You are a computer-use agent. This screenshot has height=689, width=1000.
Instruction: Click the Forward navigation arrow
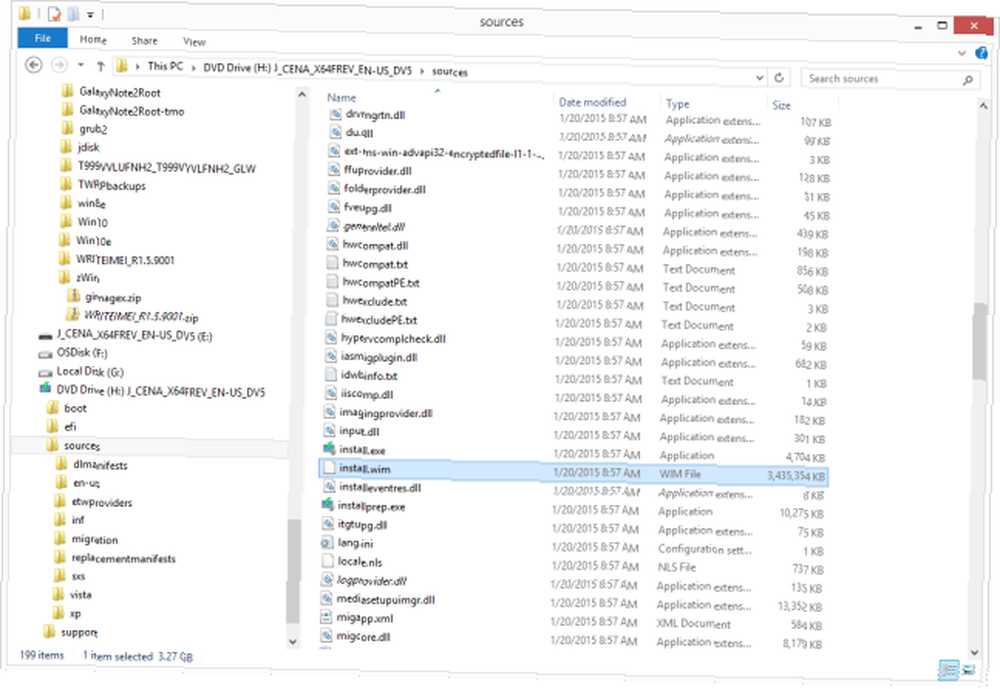point(59,65)
